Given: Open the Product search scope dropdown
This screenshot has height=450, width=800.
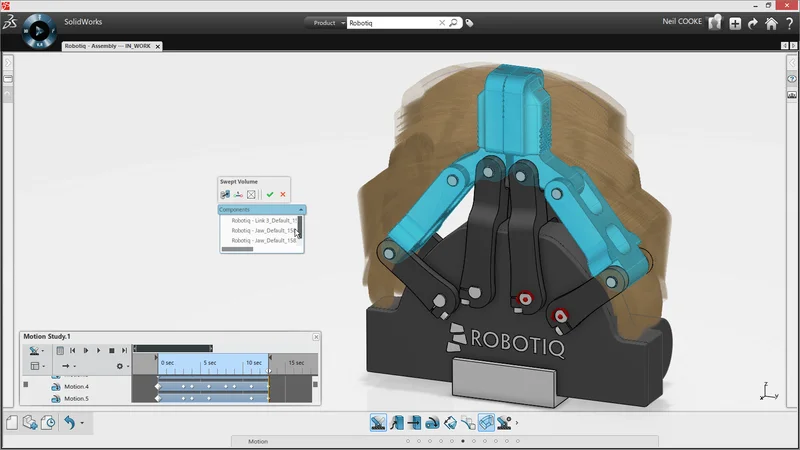Looking at the screenshot, I should (x=328, y=23).
